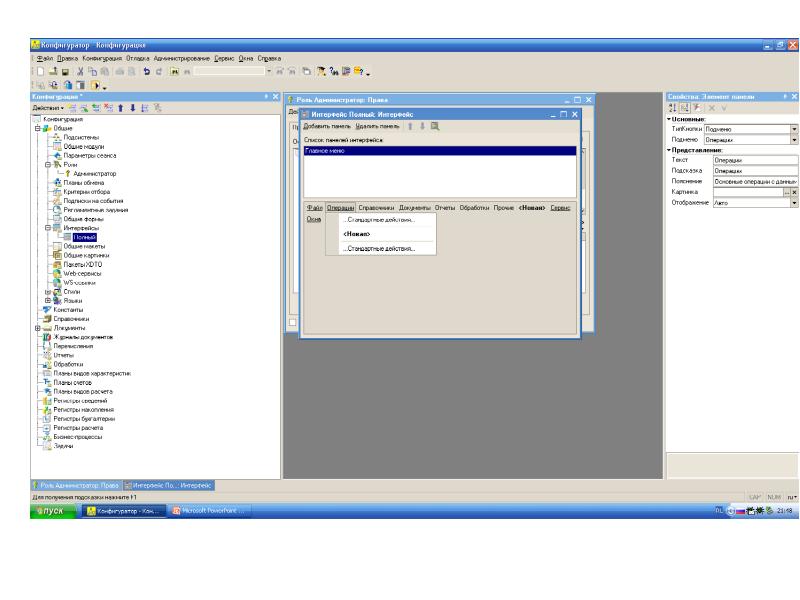
Task: Open the ТипКнопки dropdown list
Action: 794,128
